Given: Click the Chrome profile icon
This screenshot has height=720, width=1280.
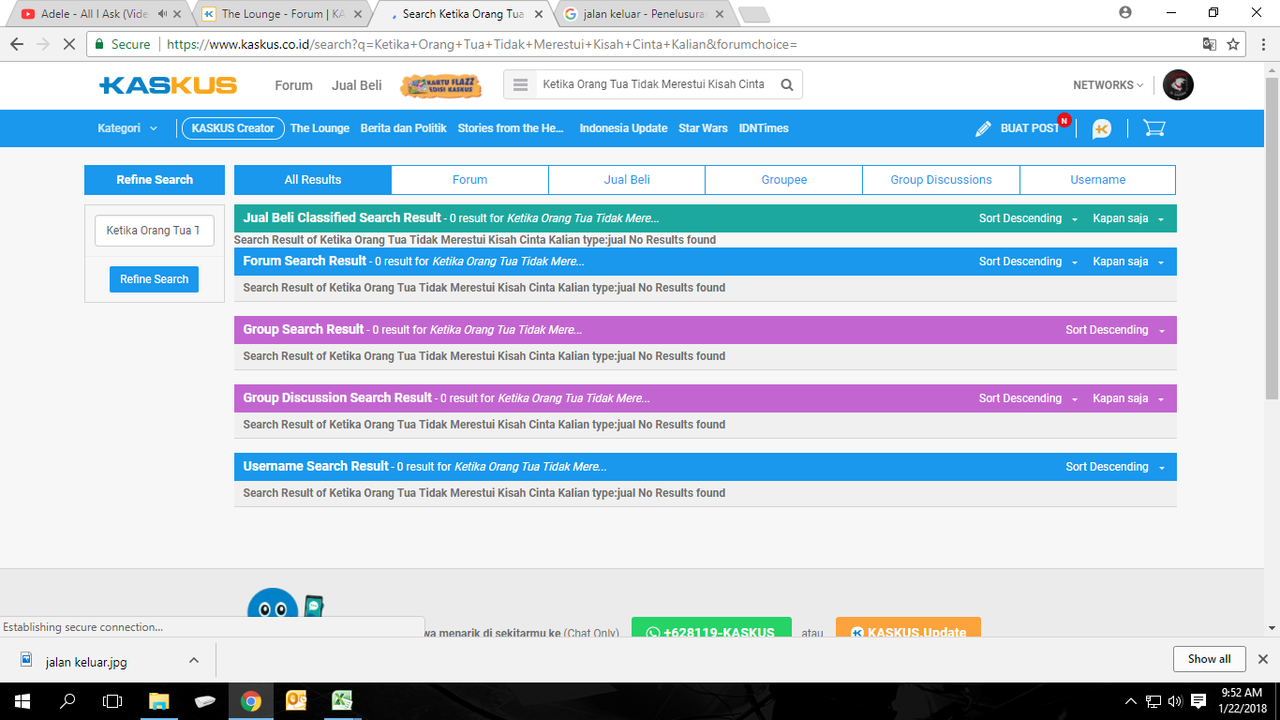Looking at the screenshot, I should point(1125,12).
